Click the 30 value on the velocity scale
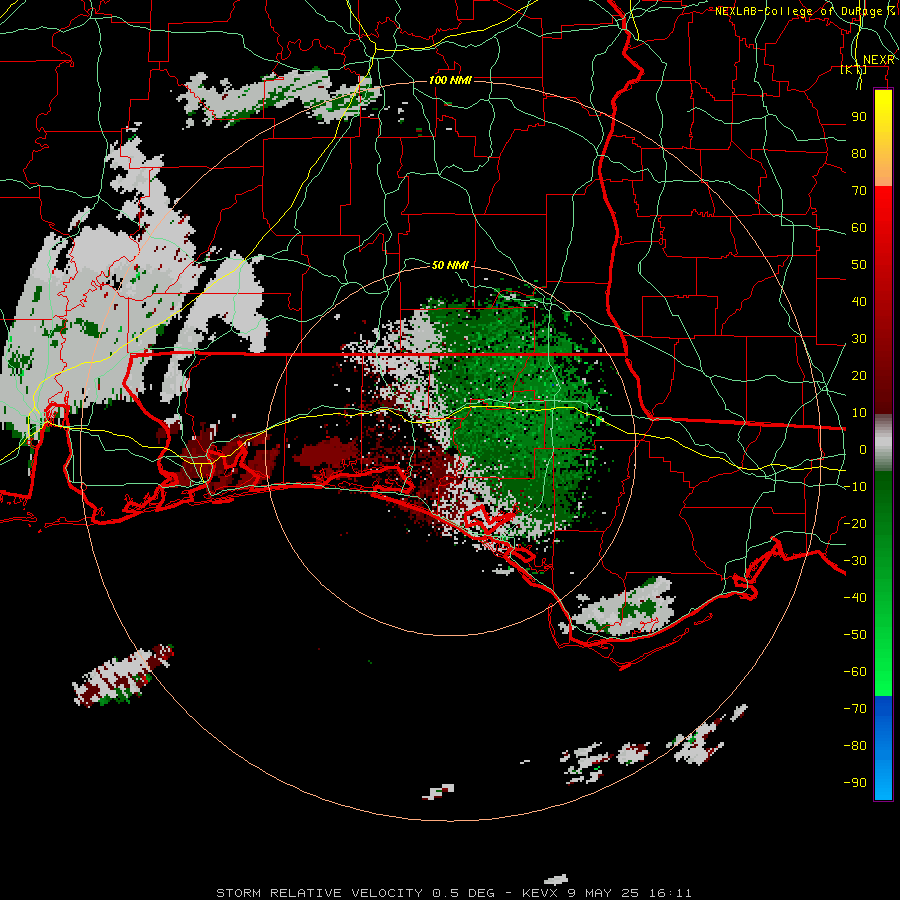 pos(859,339)
